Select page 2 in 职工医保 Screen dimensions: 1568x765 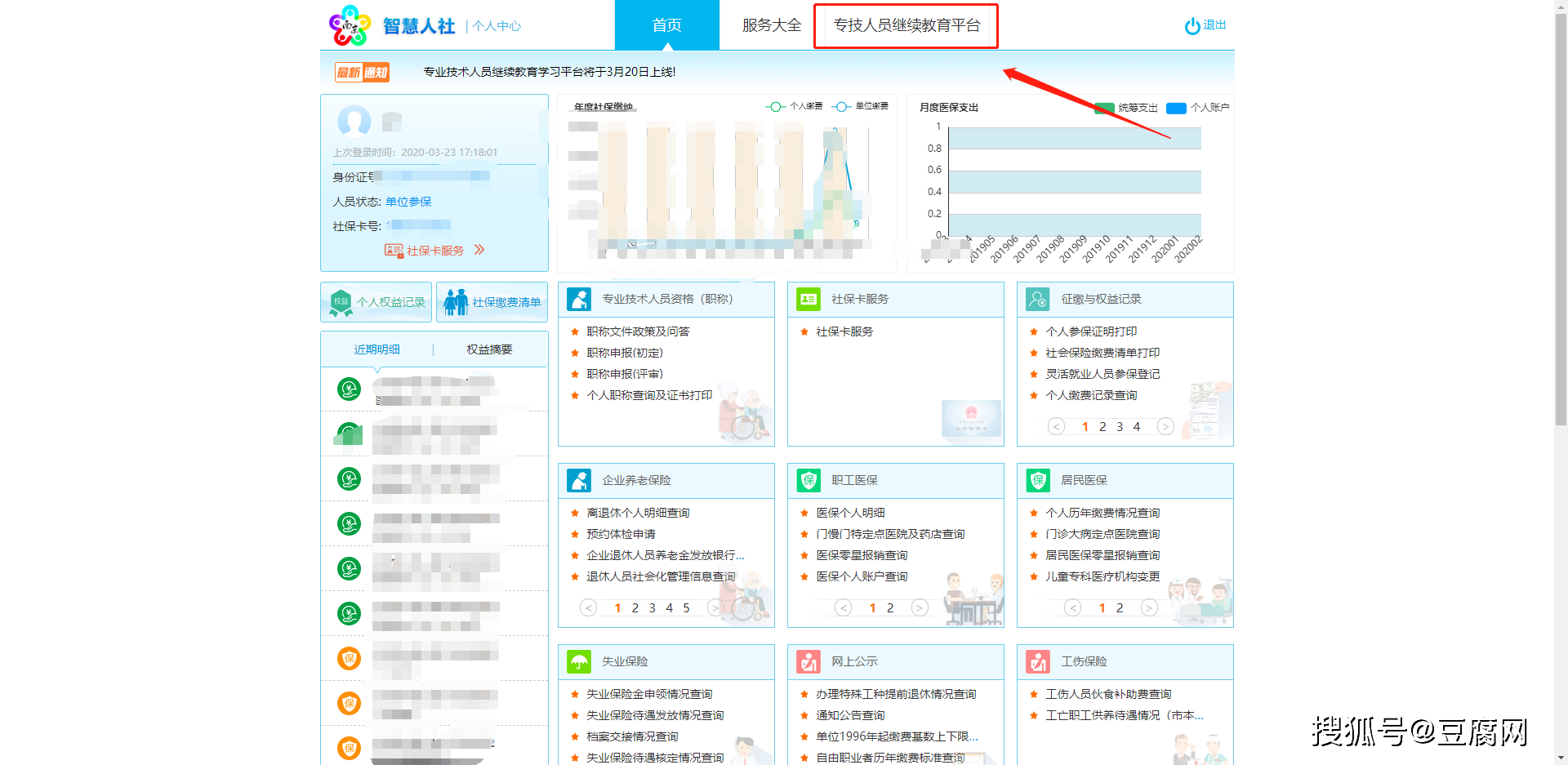click(x=890, y=607)
